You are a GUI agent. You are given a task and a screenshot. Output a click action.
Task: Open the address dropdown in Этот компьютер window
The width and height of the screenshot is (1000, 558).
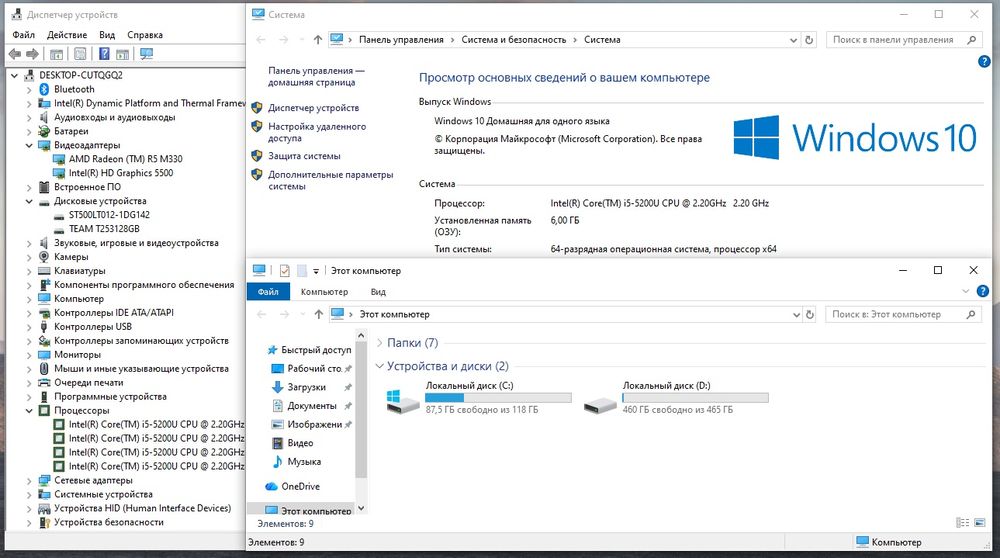(796, 314)
